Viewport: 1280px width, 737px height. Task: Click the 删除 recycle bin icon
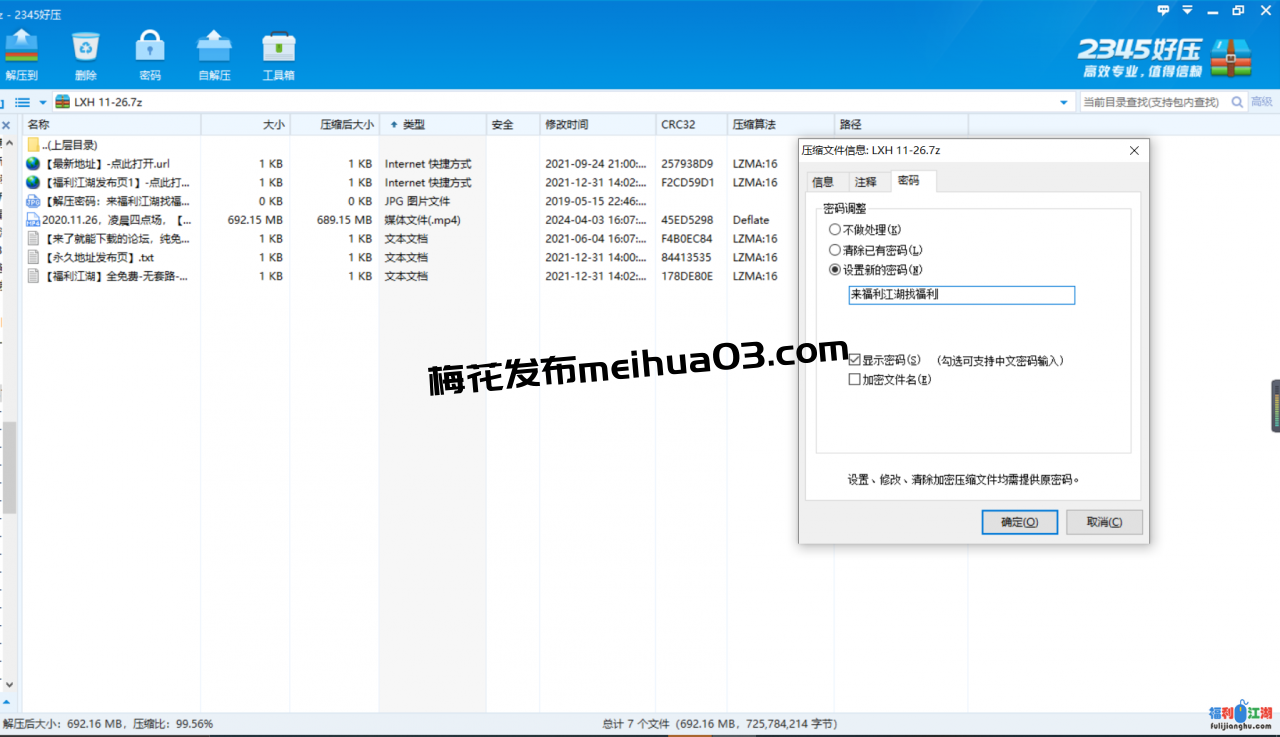(x=86, y=53)
